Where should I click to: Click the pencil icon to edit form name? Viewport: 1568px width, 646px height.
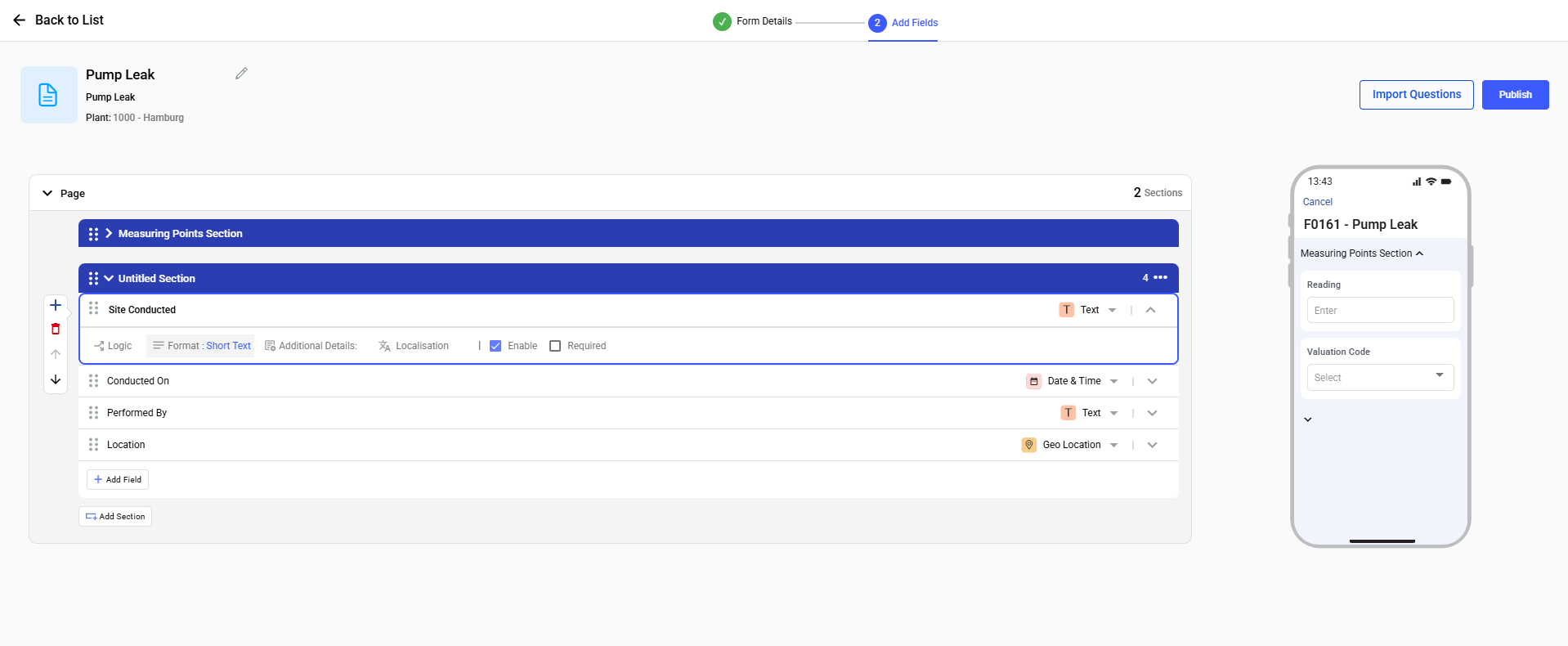pyautogui.click(x=241, y=74)
